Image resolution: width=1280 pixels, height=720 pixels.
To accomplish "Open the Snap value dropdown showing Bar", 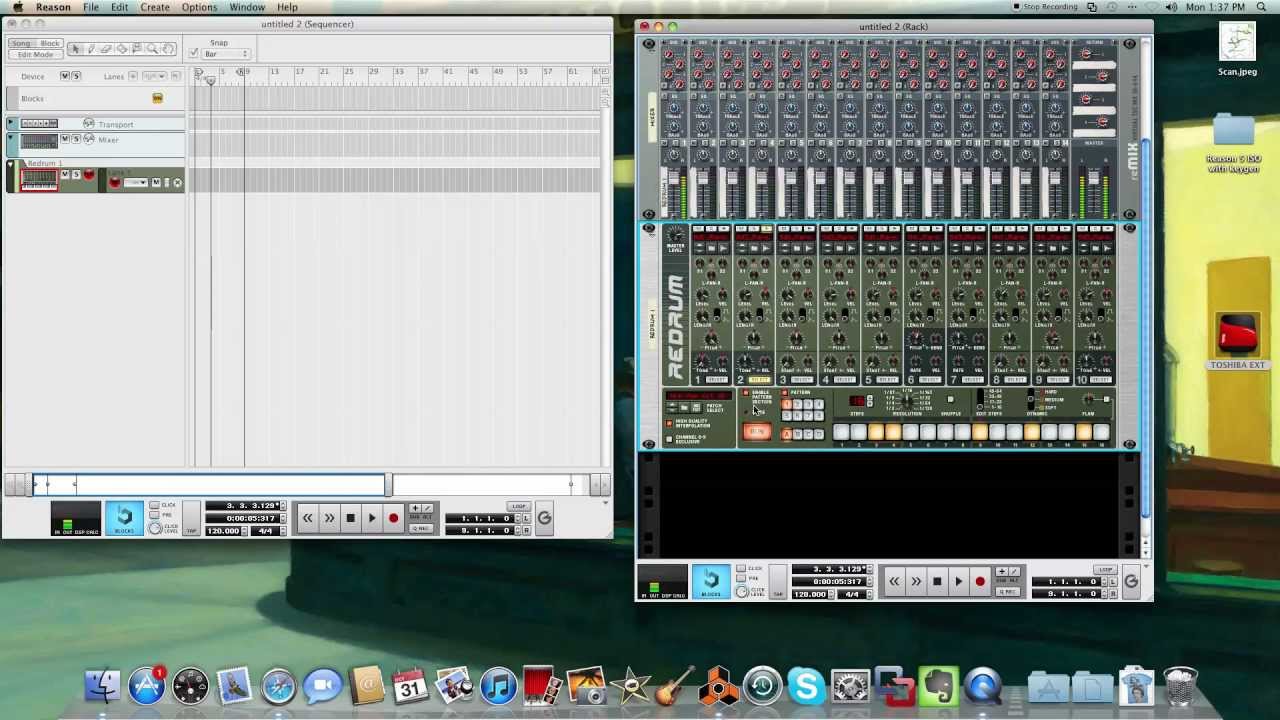I will point(226,54).
